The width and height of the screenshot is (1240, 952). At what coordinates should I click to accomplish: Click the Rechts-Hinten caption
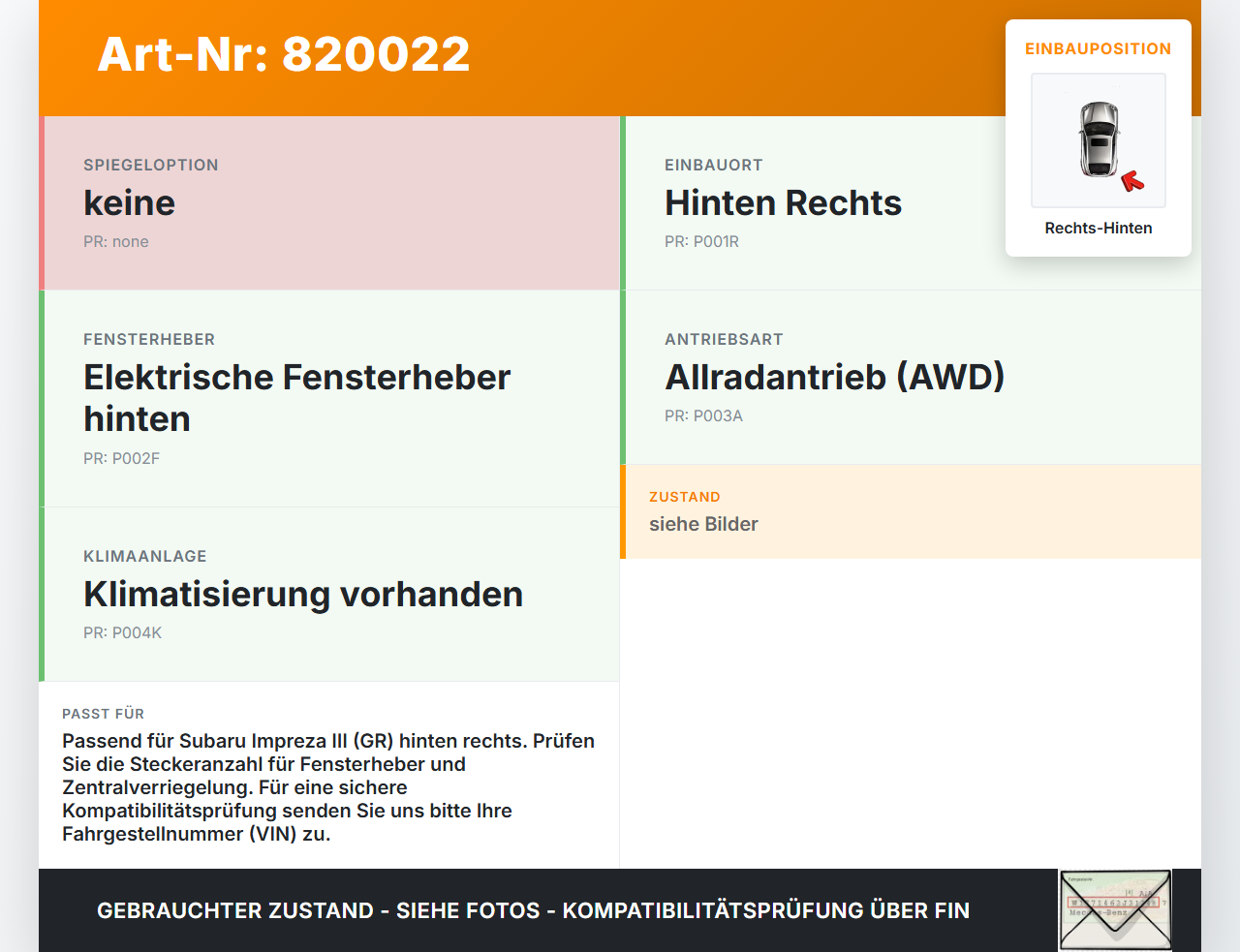[x=1099, y=228]
